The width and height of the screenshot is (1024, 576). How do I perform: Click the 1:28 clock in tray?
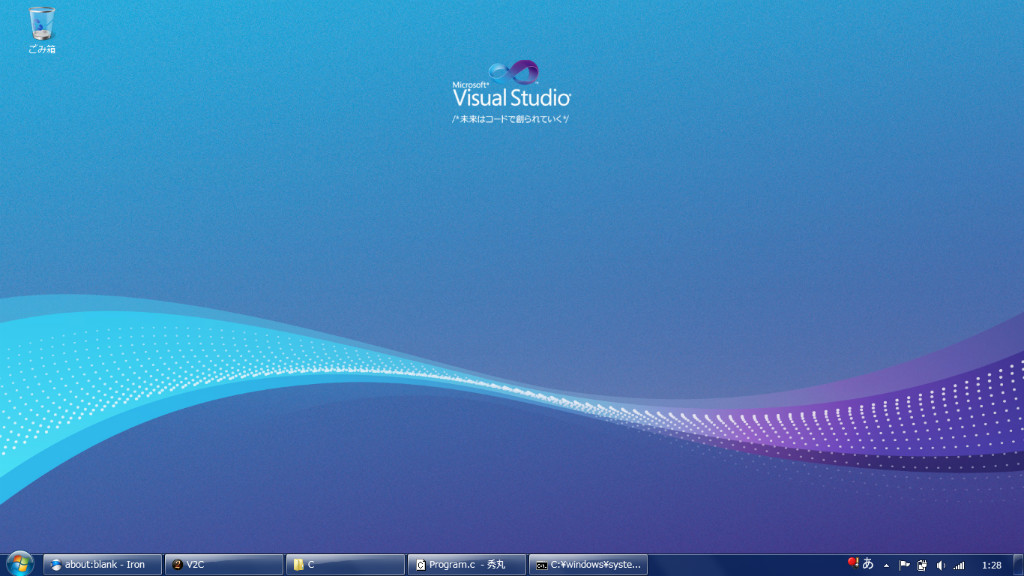[x=991, y=566]
